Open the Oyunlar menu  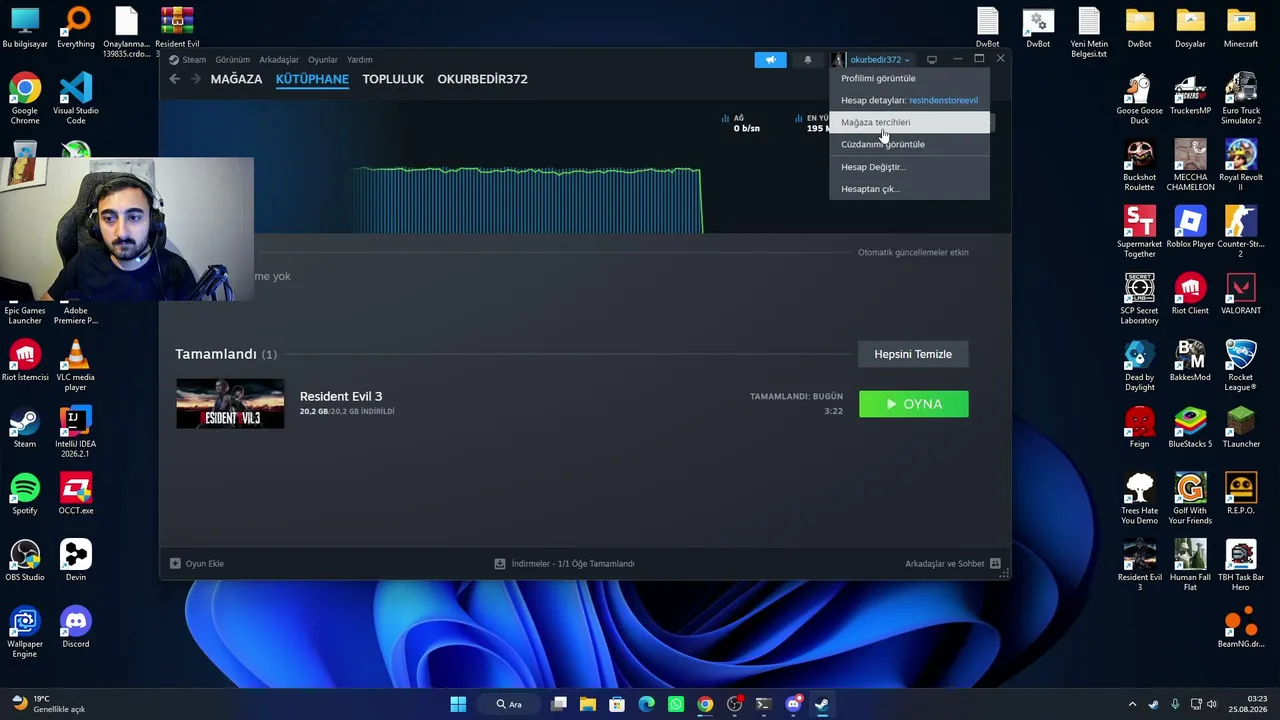click(x=322, y=60)
